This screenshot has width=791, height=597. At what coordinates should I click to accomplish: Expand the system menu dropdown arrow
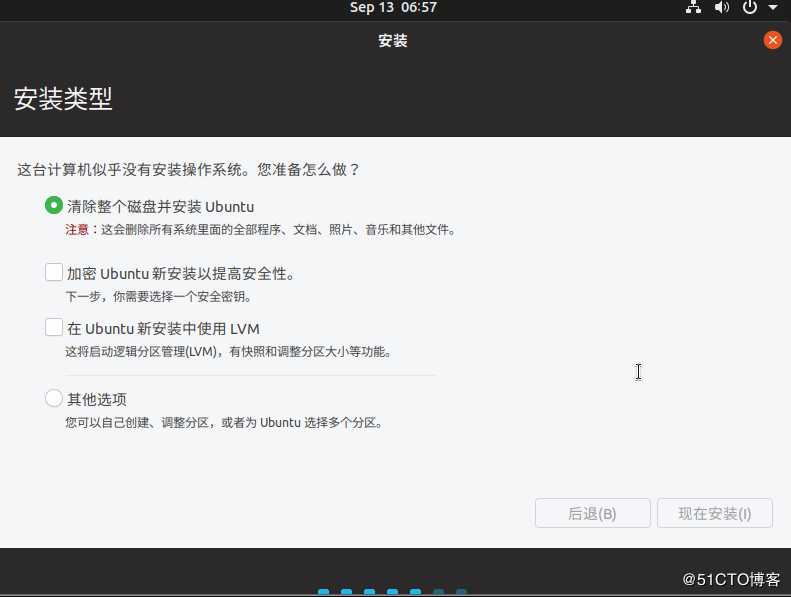coord(773,8)
